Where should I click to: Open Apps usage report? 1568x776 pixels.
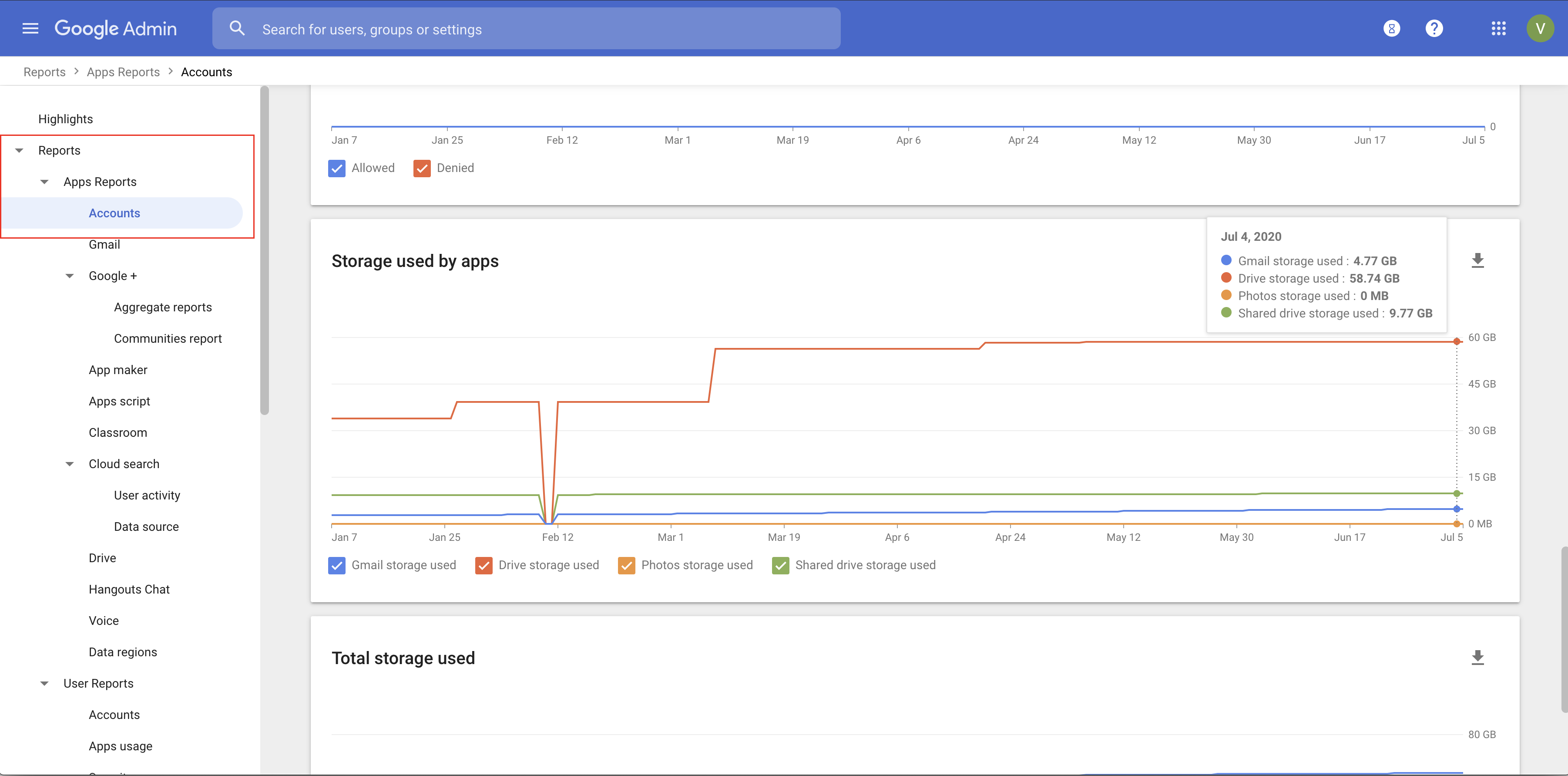click(x=121, y=747)
